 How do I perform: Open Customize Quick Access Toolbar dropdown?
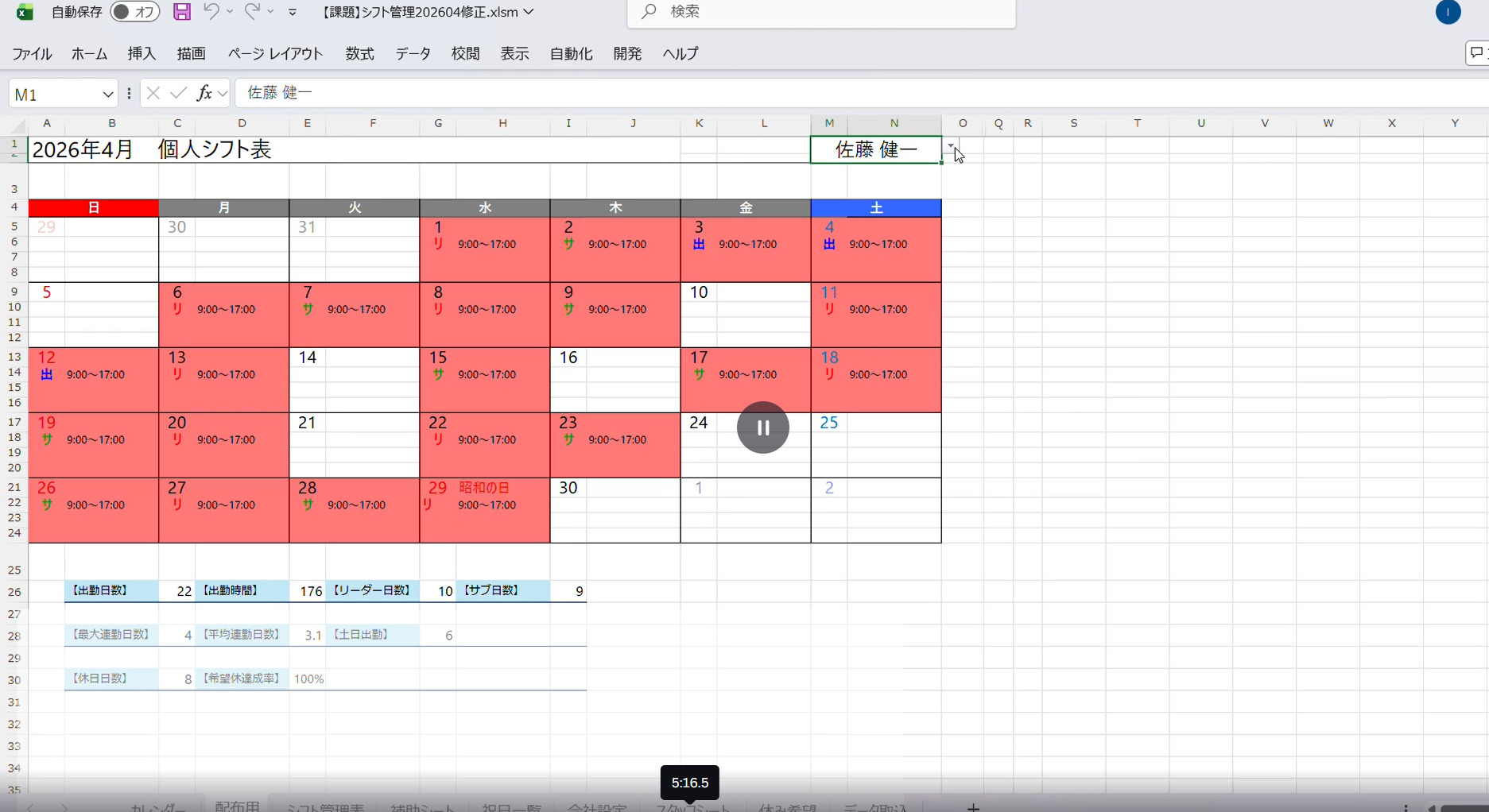click(x=293, y=12)
